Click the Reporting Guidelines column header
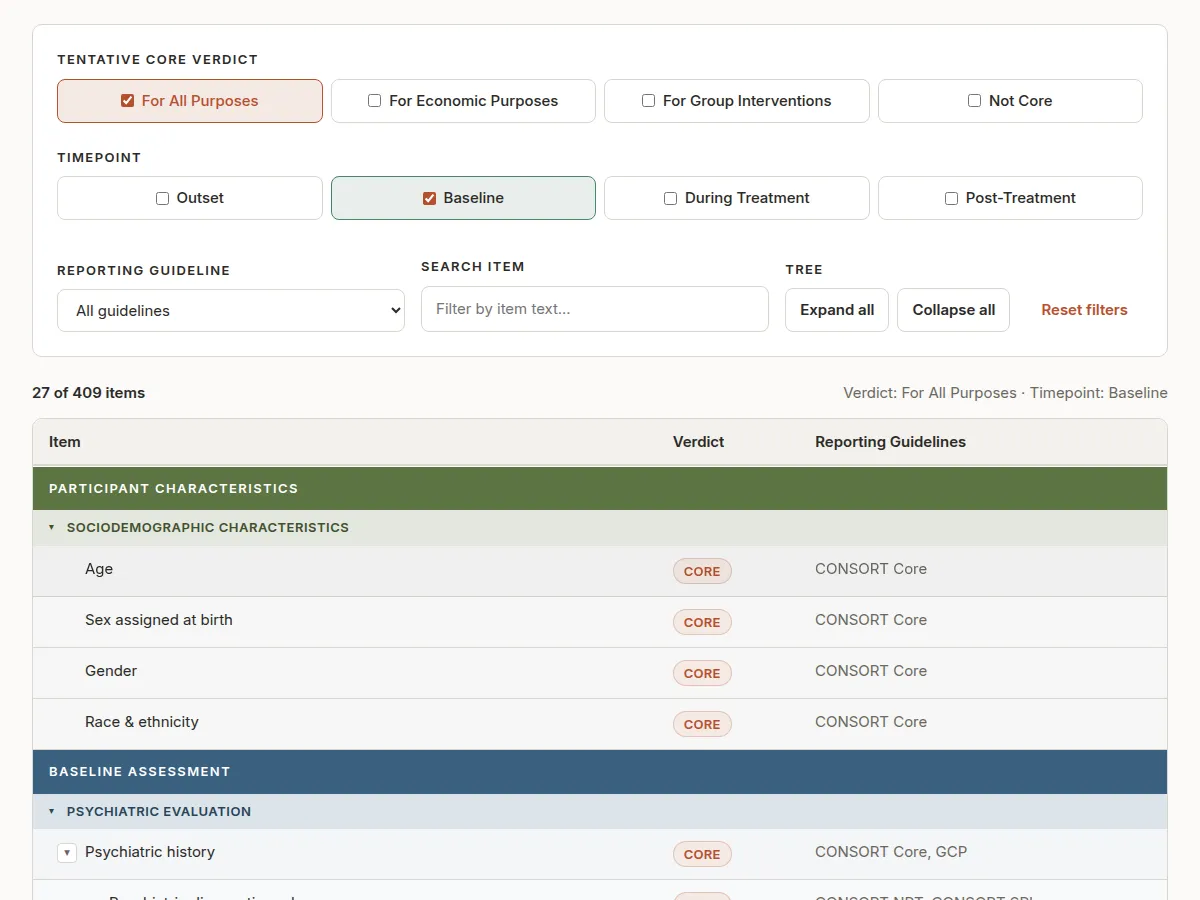 click(x=891, y=442)
